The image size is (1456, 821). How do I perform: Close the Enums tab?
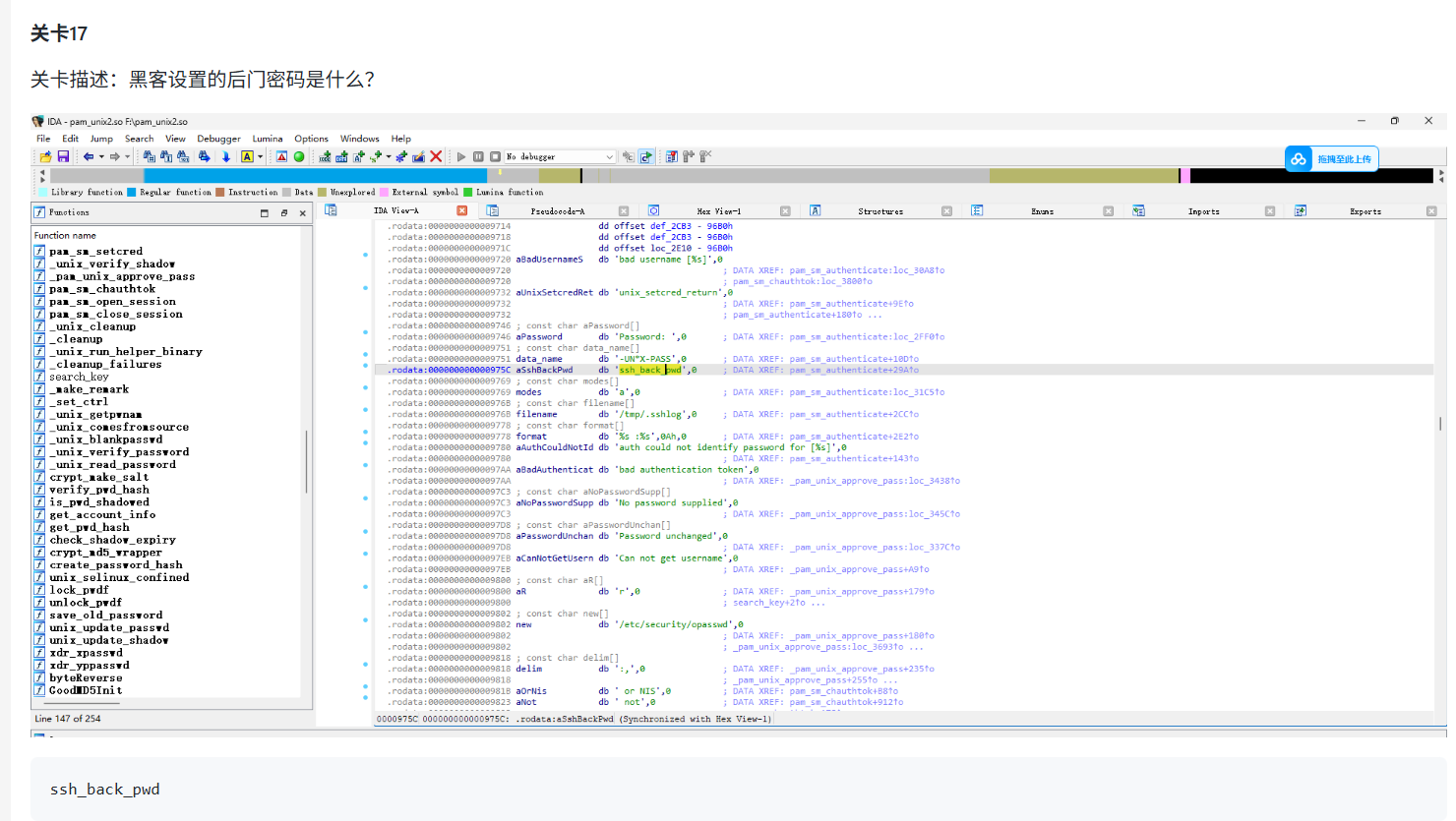pyautogui.click(x=1108, y=211)
